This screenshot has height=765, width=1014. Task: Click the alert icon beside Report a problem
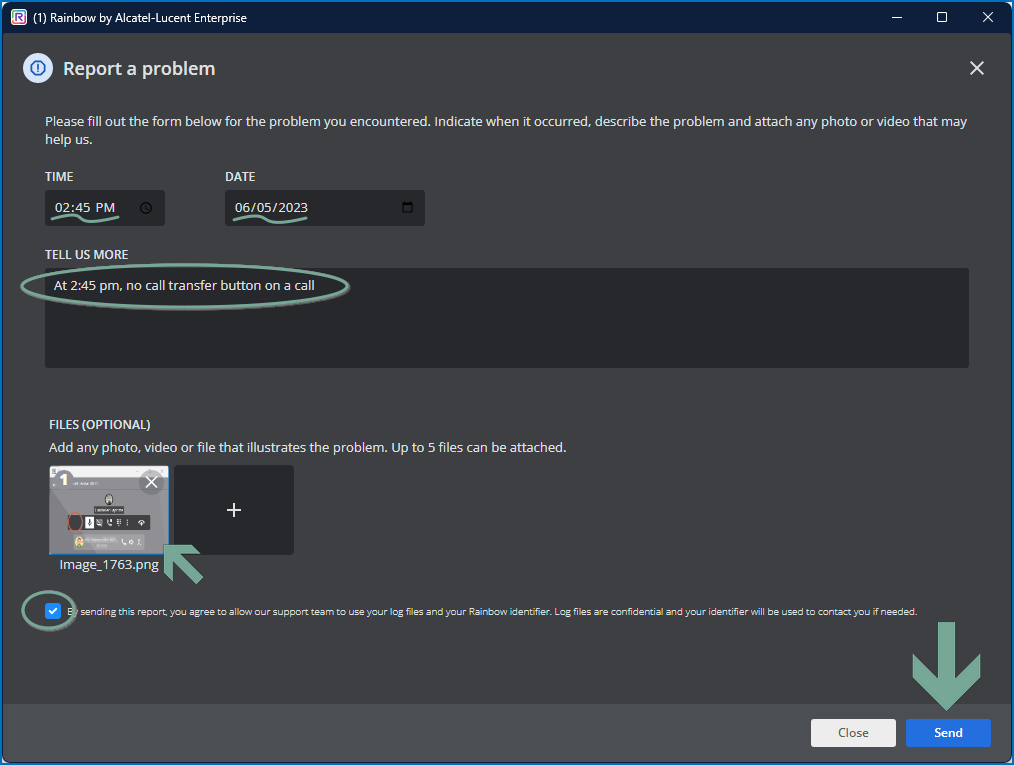(x=38, y=68)
